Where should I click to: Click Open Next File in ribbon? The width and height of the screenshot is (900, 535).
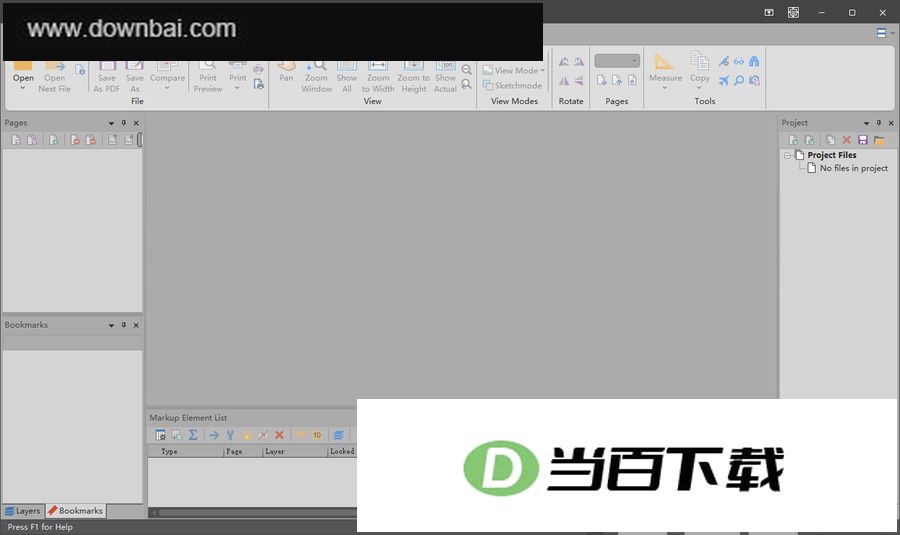[55, 77]
